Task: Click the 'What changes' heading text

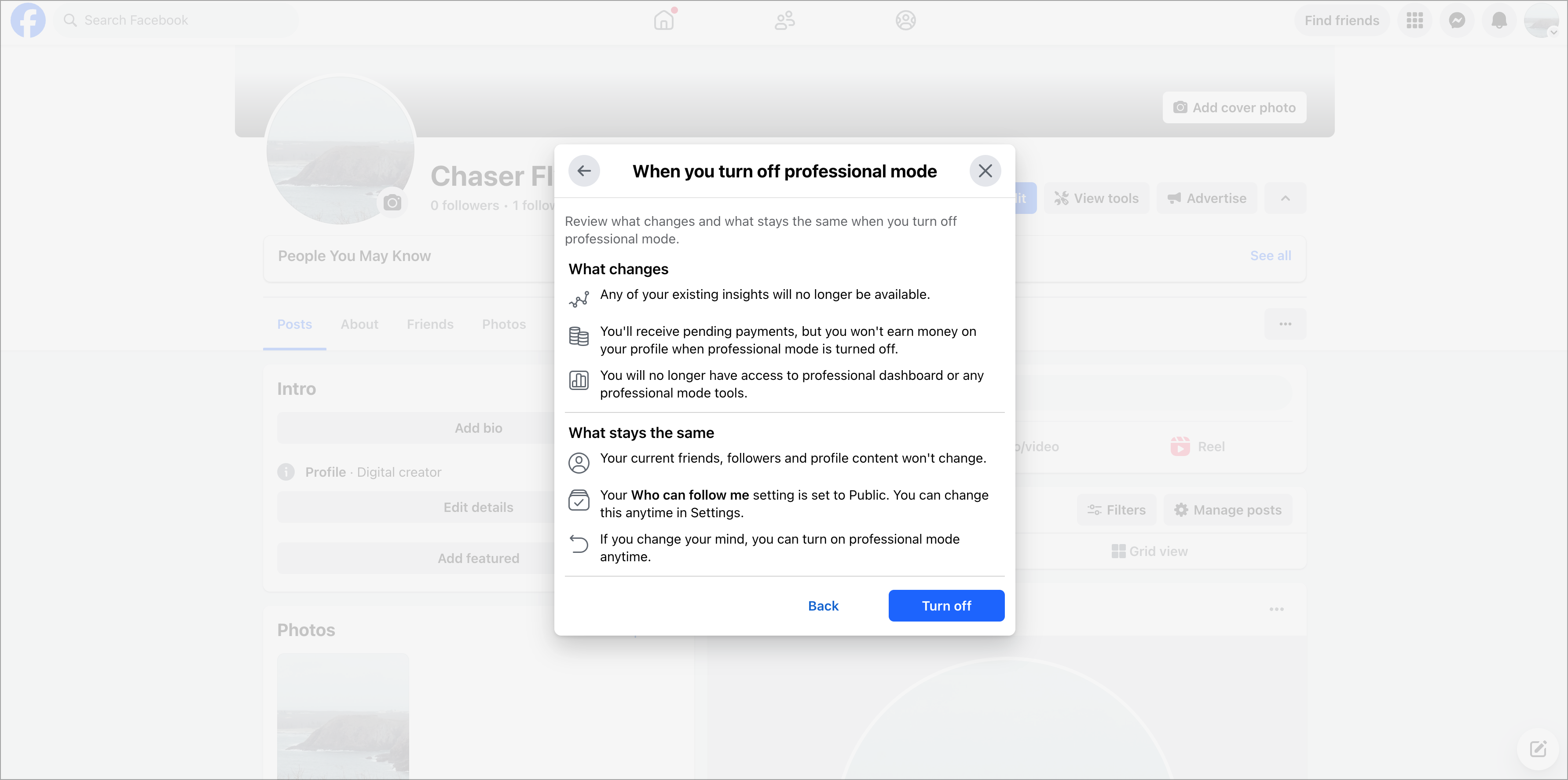Action: coord(618,269)
